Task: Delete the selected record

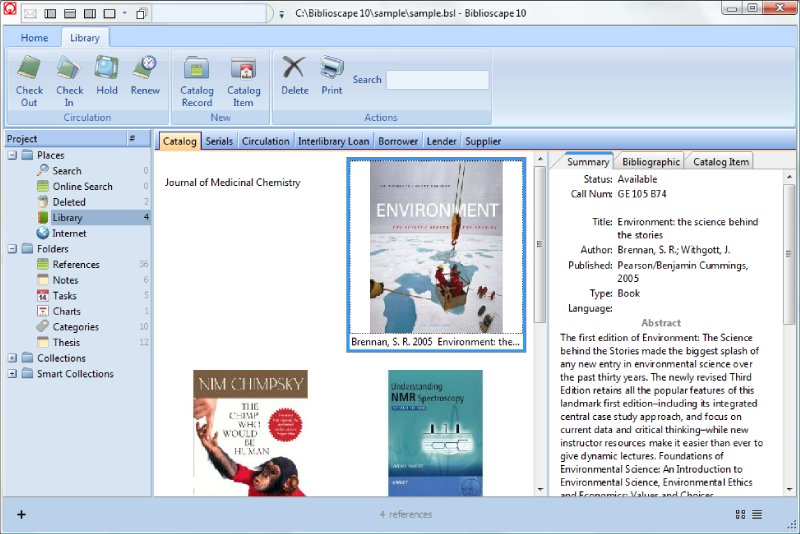Action: [x=294, y=75]
